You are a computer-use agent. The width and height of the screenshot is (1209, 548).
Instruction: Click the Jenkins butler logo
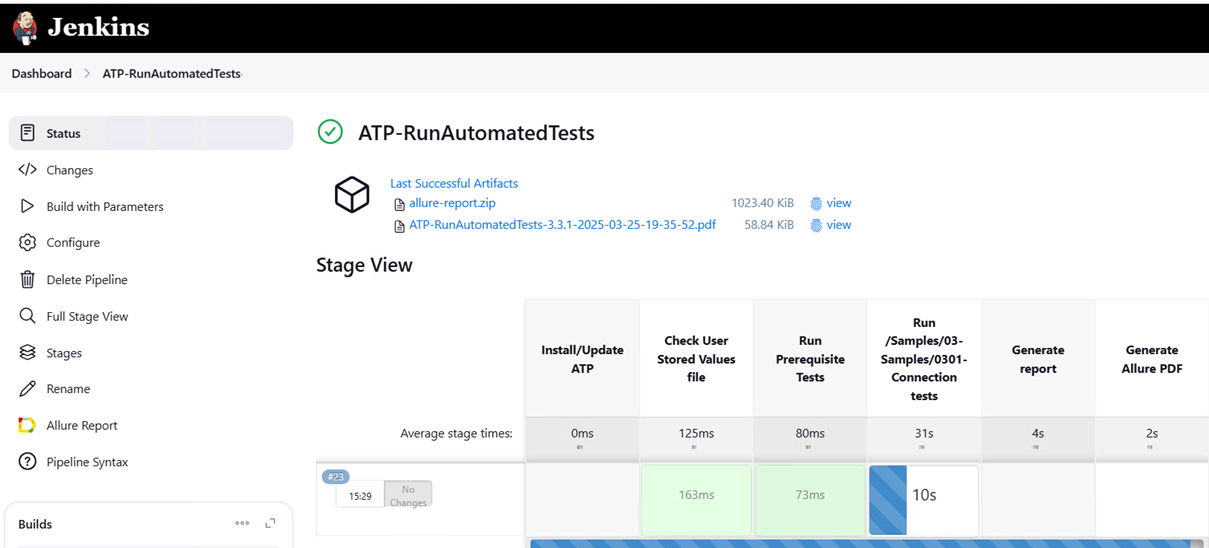25,28
